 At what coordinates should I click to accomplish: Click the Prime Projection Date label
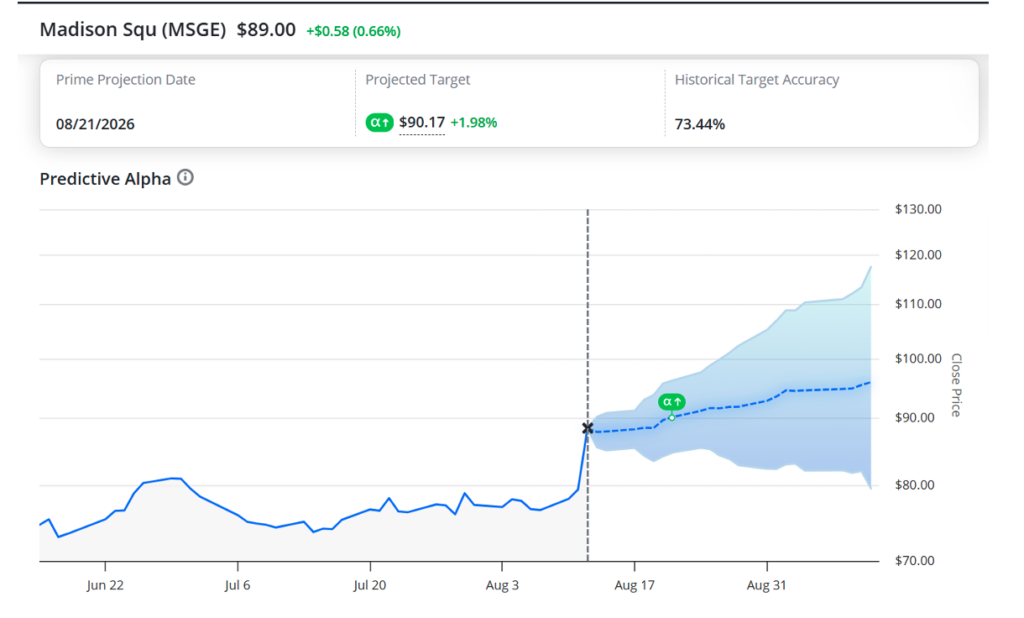125,80
